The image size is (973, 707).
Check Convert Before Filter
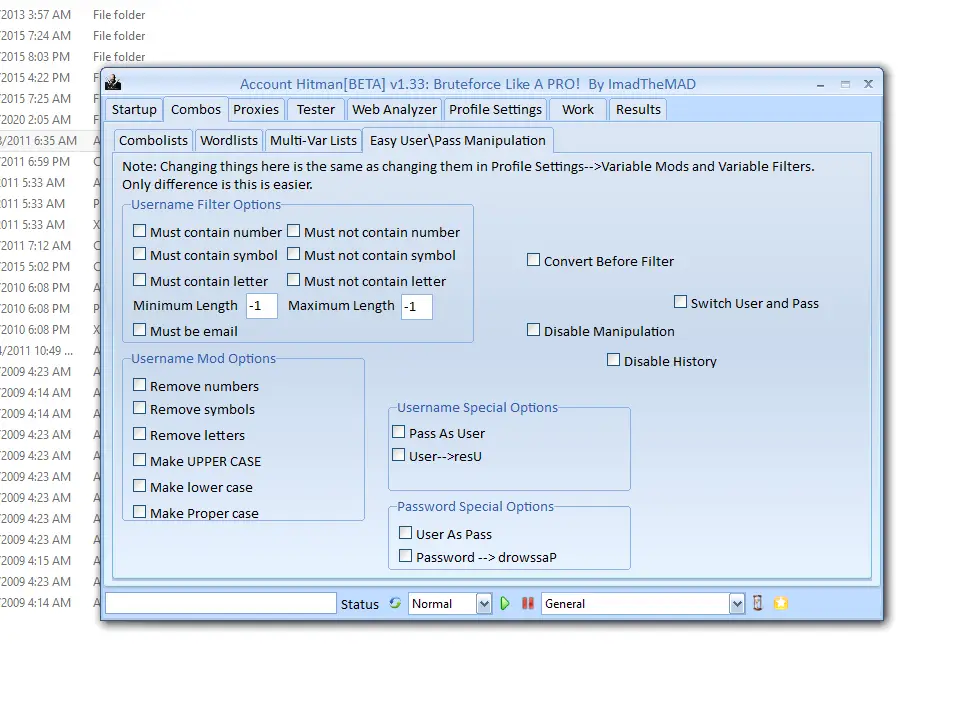pos(534,259)
